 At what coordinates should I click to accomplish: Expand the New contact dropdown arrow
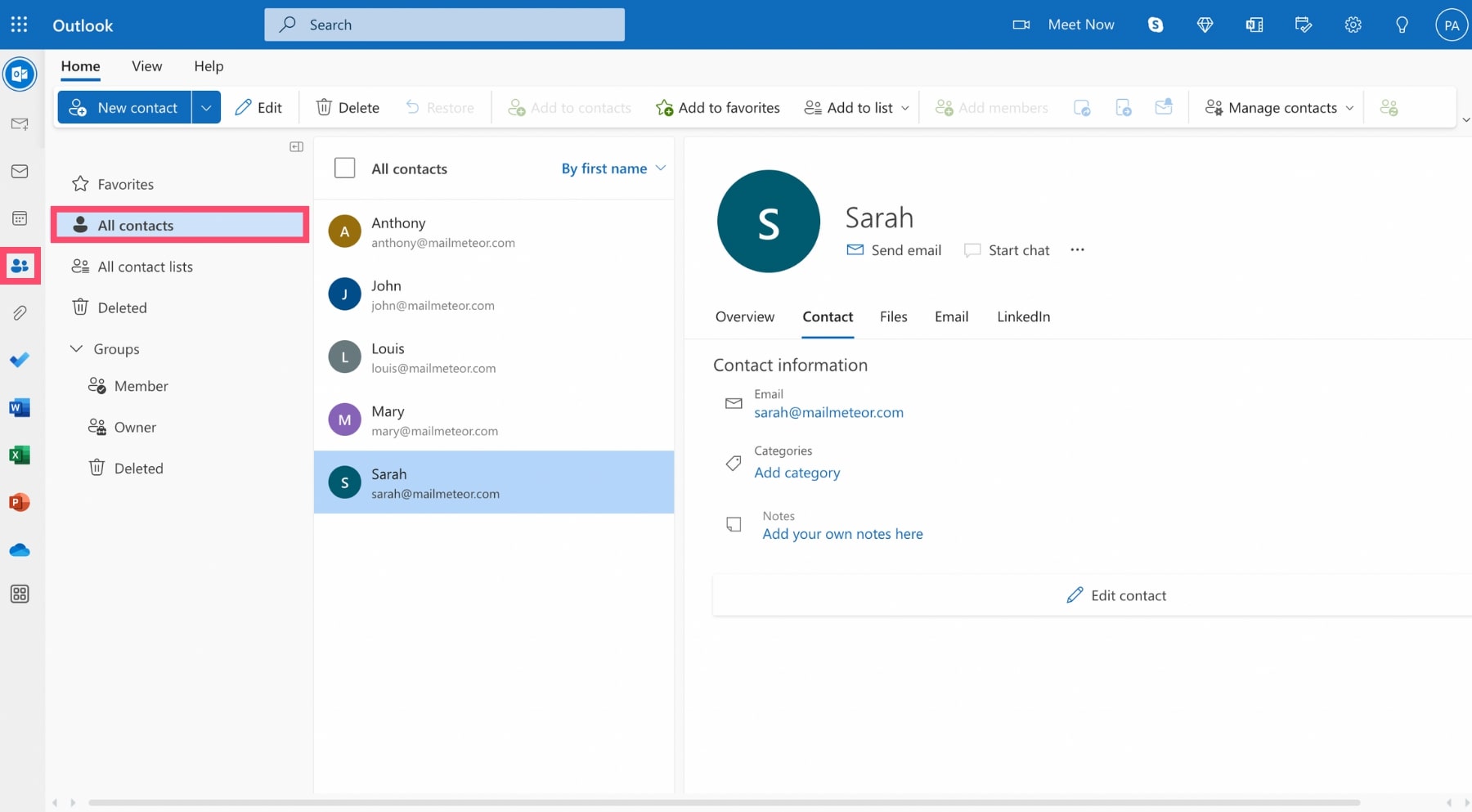pyautogui.click(x=206, y=107)
